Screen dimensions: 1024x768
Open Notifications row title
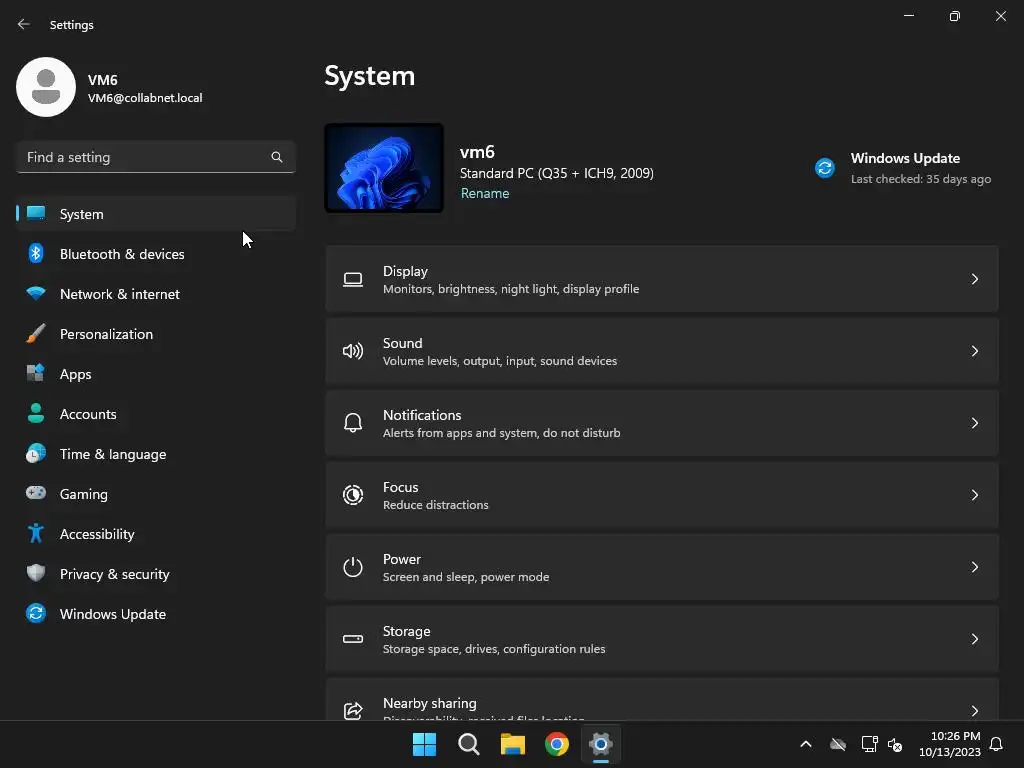pos(422,415)
